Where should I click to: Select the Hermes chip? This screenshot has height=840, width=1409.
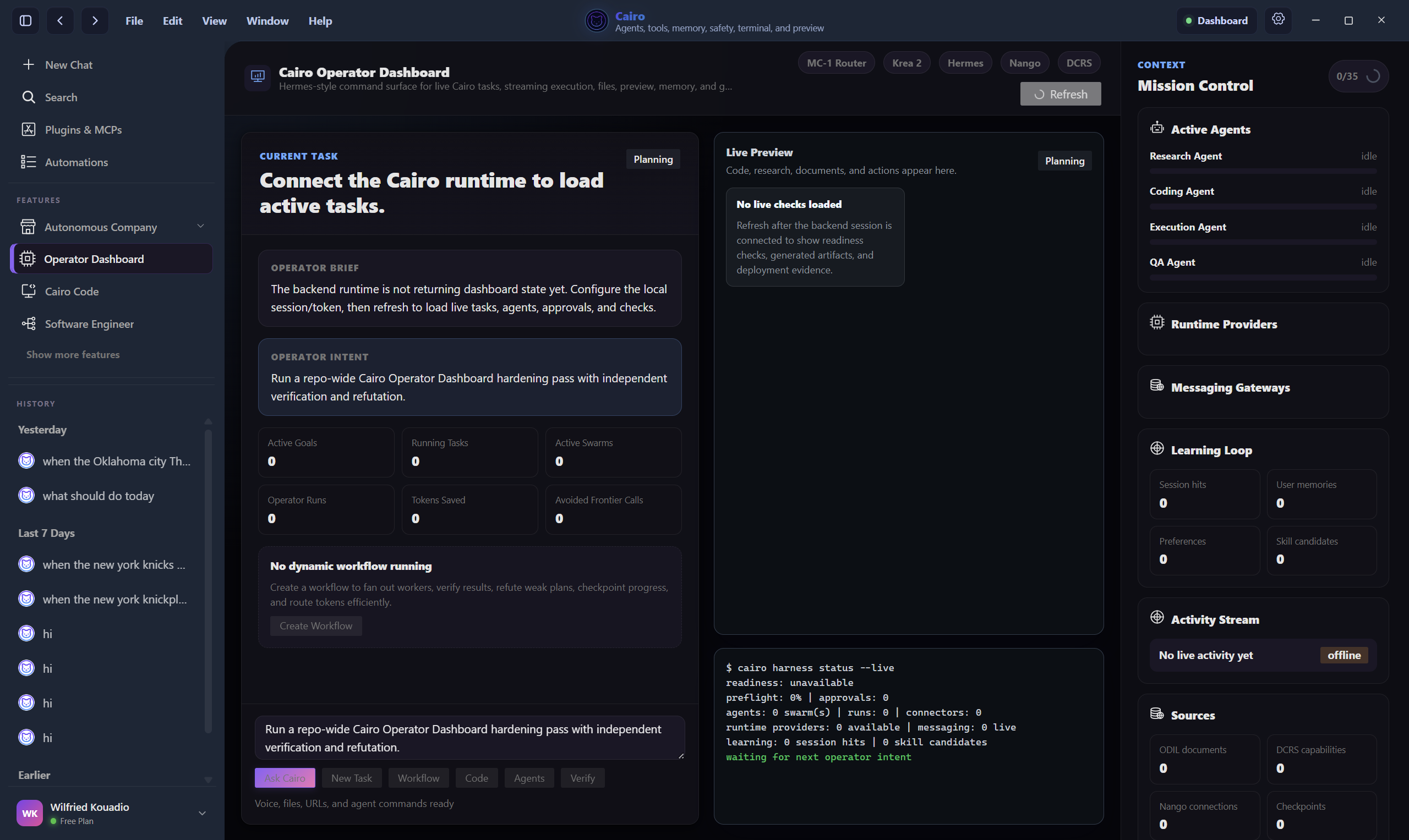pos(965,63)
